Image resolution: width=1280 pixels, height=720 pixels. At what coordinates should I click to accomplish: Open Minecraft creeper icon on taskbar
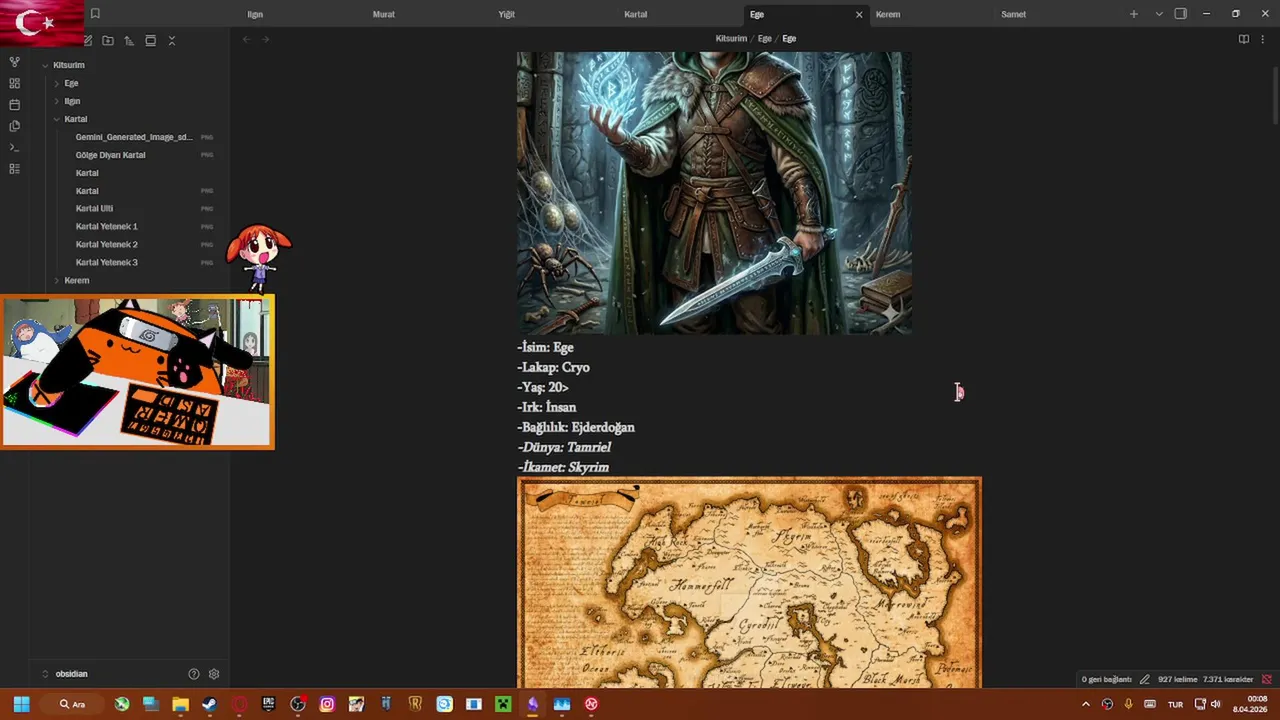(503, 704)
